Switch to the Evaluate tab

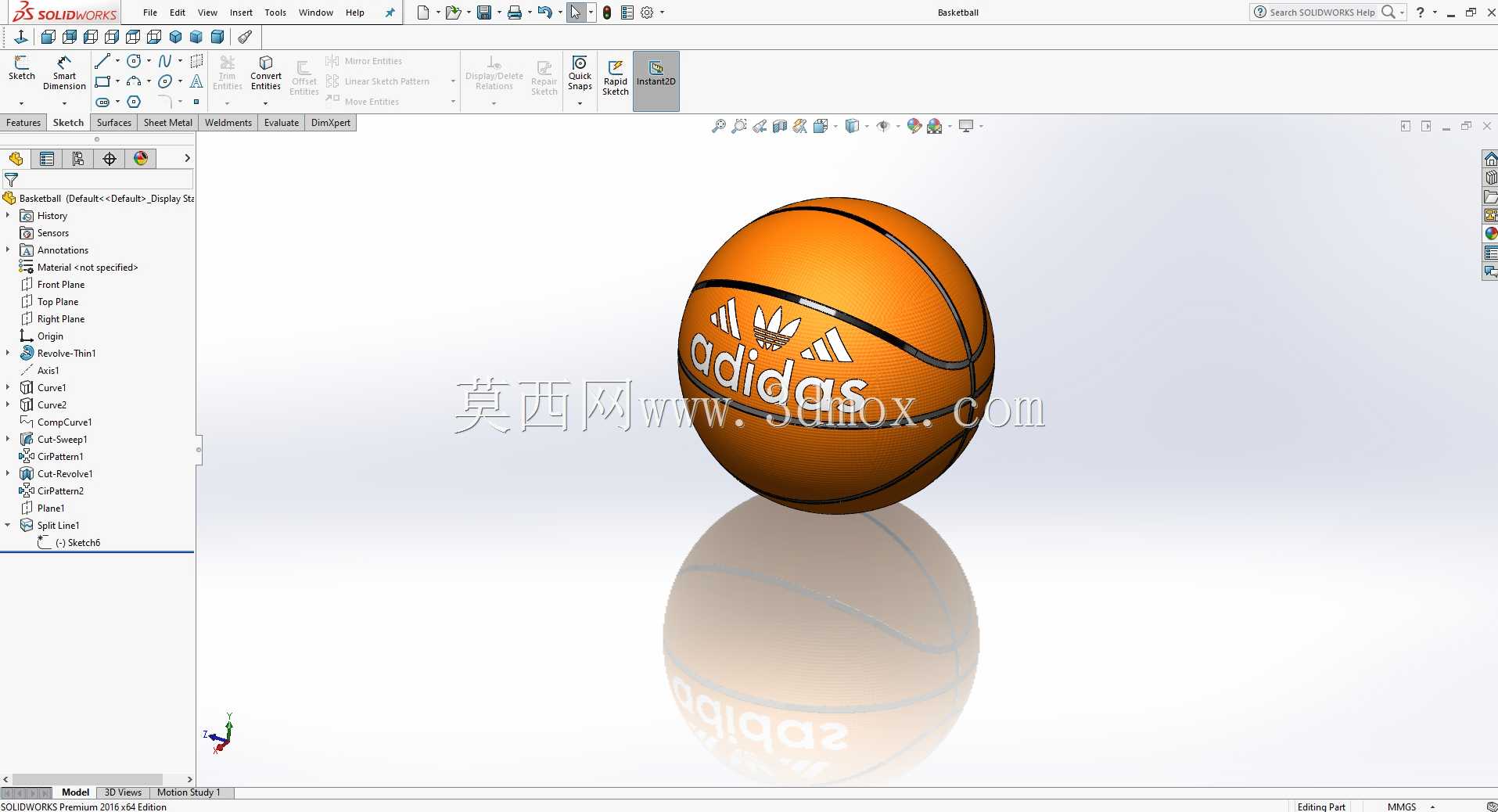pos(282,123)
